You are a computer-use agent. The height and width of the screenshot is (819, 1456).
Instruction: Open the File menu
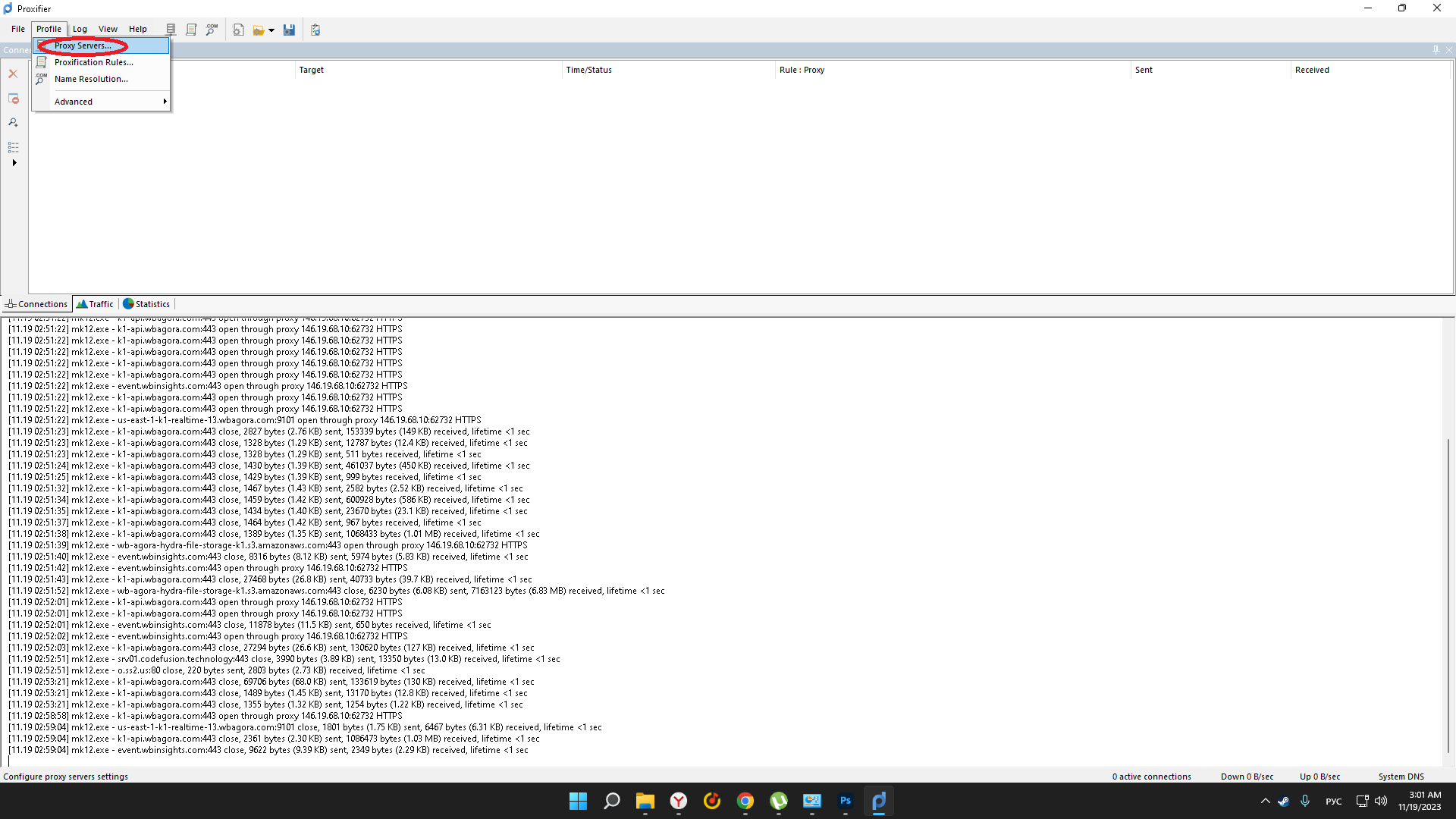pos(18,29)
